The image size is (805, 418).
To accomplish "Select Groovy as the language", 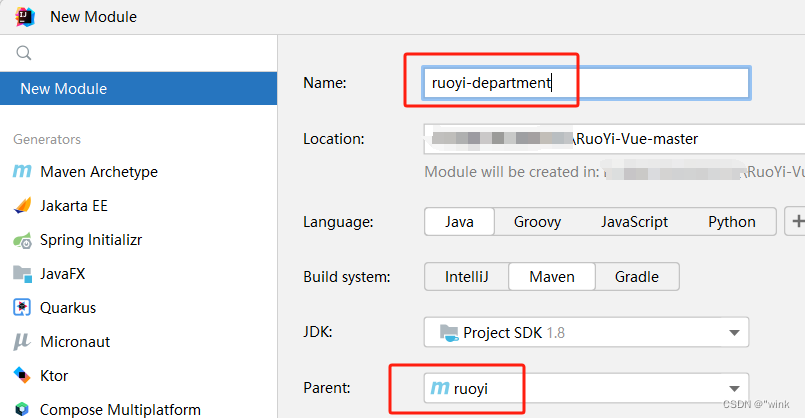I will tap(537, 221).
